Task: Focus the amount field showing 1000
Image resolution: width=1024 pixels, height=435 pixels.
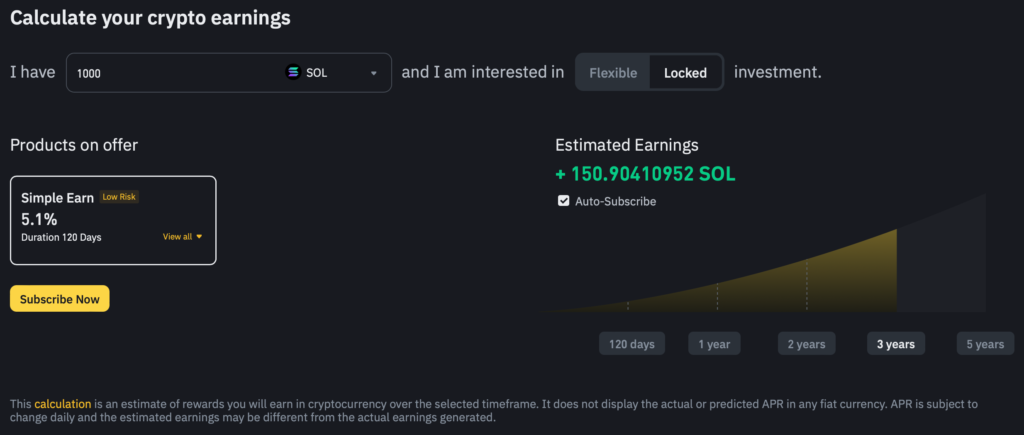Action: click(170, 73)
